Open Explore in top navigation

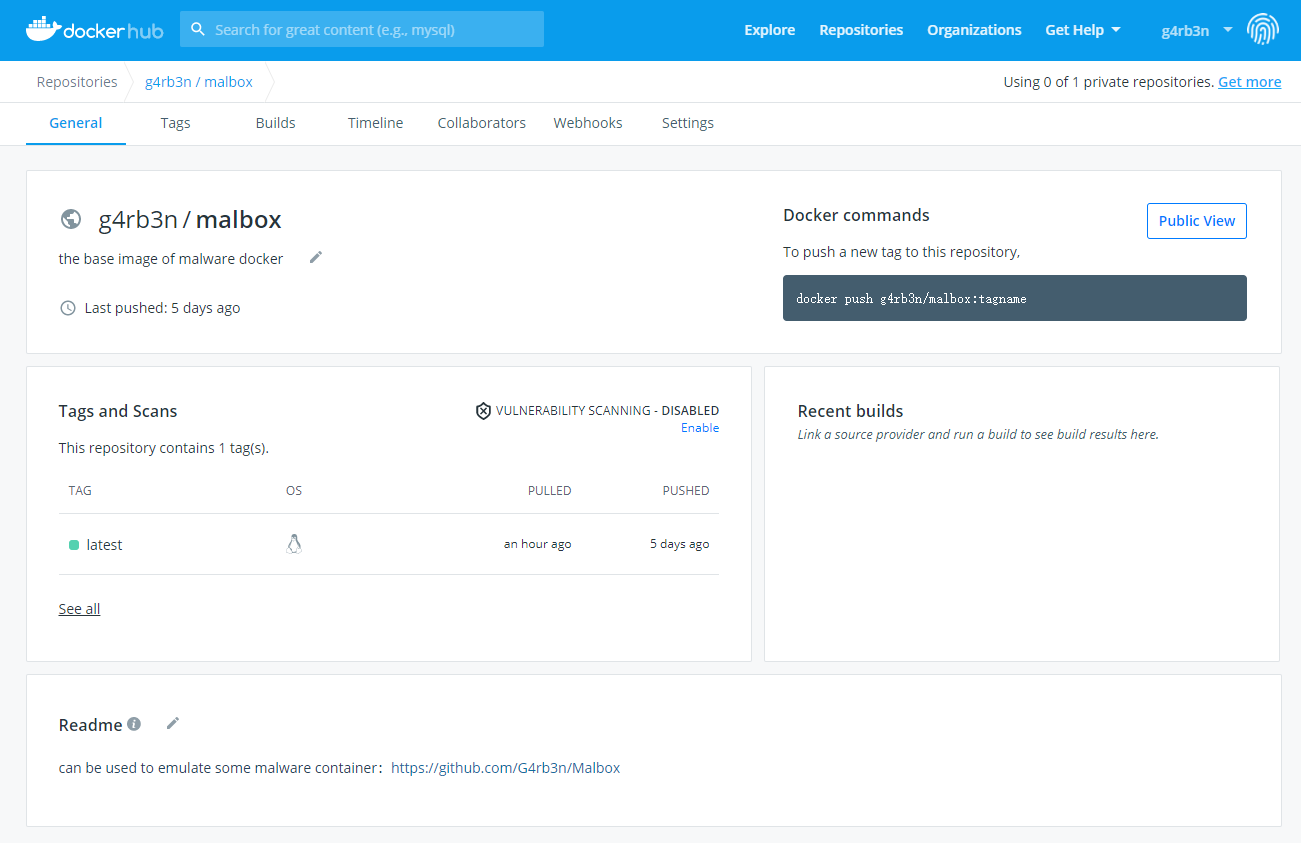click(x=769, y=30)
